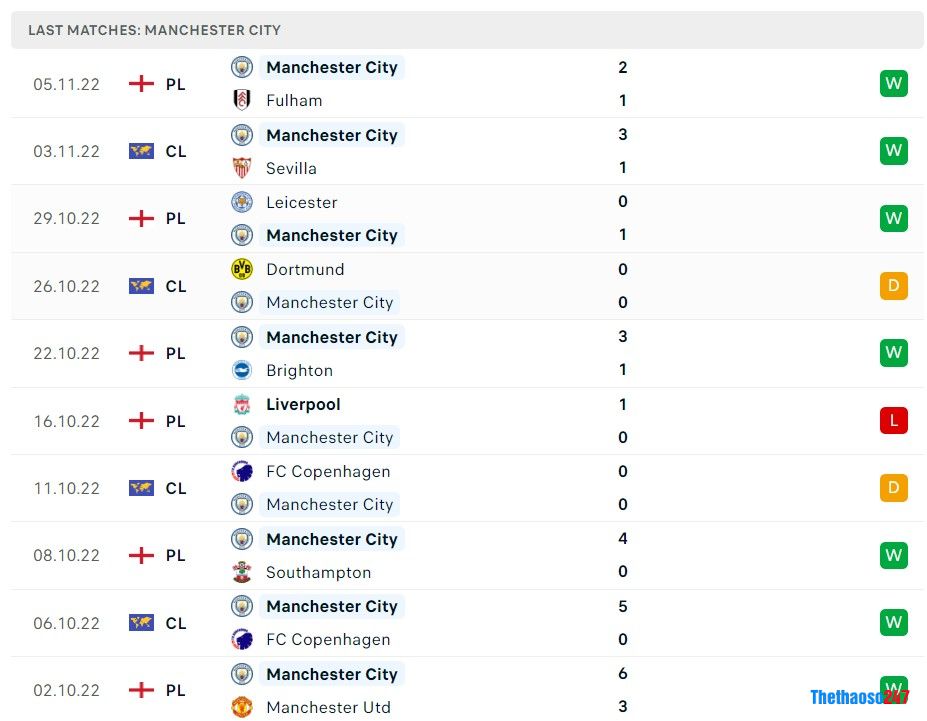Image resolution: width=927 pixels, height=721 pixels.
Task: Click the 08.10.22 Southampton match date
Action: [67, 556]
